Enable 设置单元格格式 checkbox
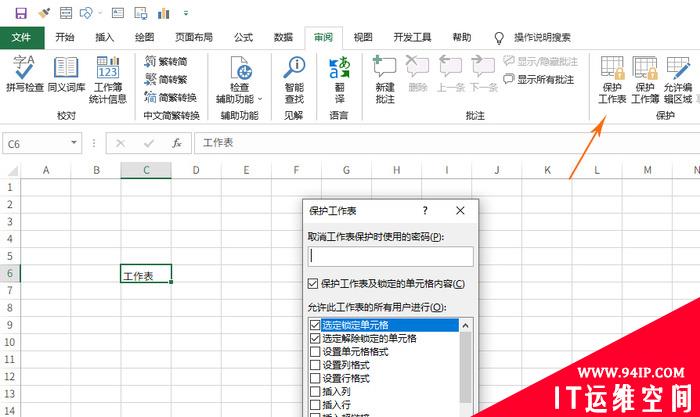The width and height of the screenshot is (700, 417). coord(315,352)
